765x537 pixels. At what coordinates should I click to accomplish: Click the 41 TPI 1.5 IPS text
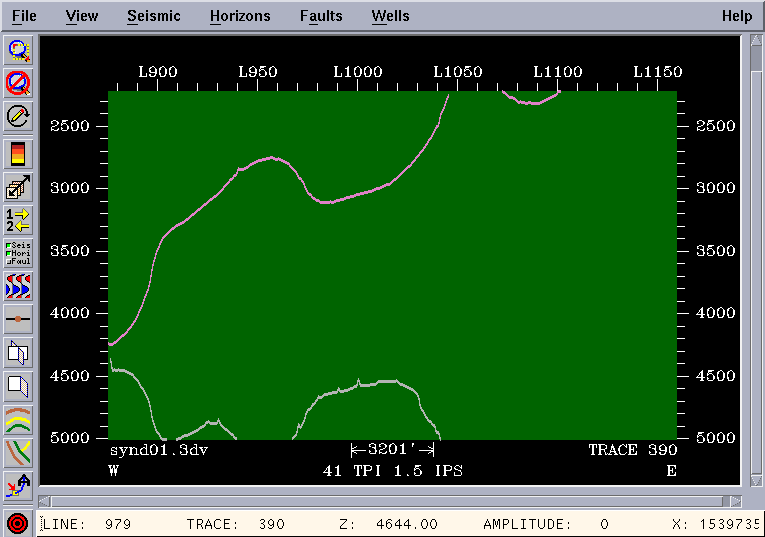[x=392, y=471]
